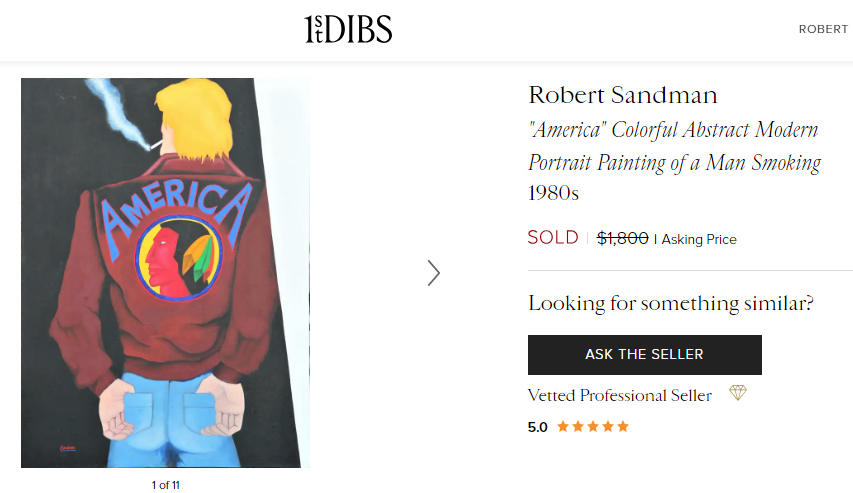Viewport: 853px width, 493px height.
Task: Click the 1stDibs logo
Action: [348, 29]
